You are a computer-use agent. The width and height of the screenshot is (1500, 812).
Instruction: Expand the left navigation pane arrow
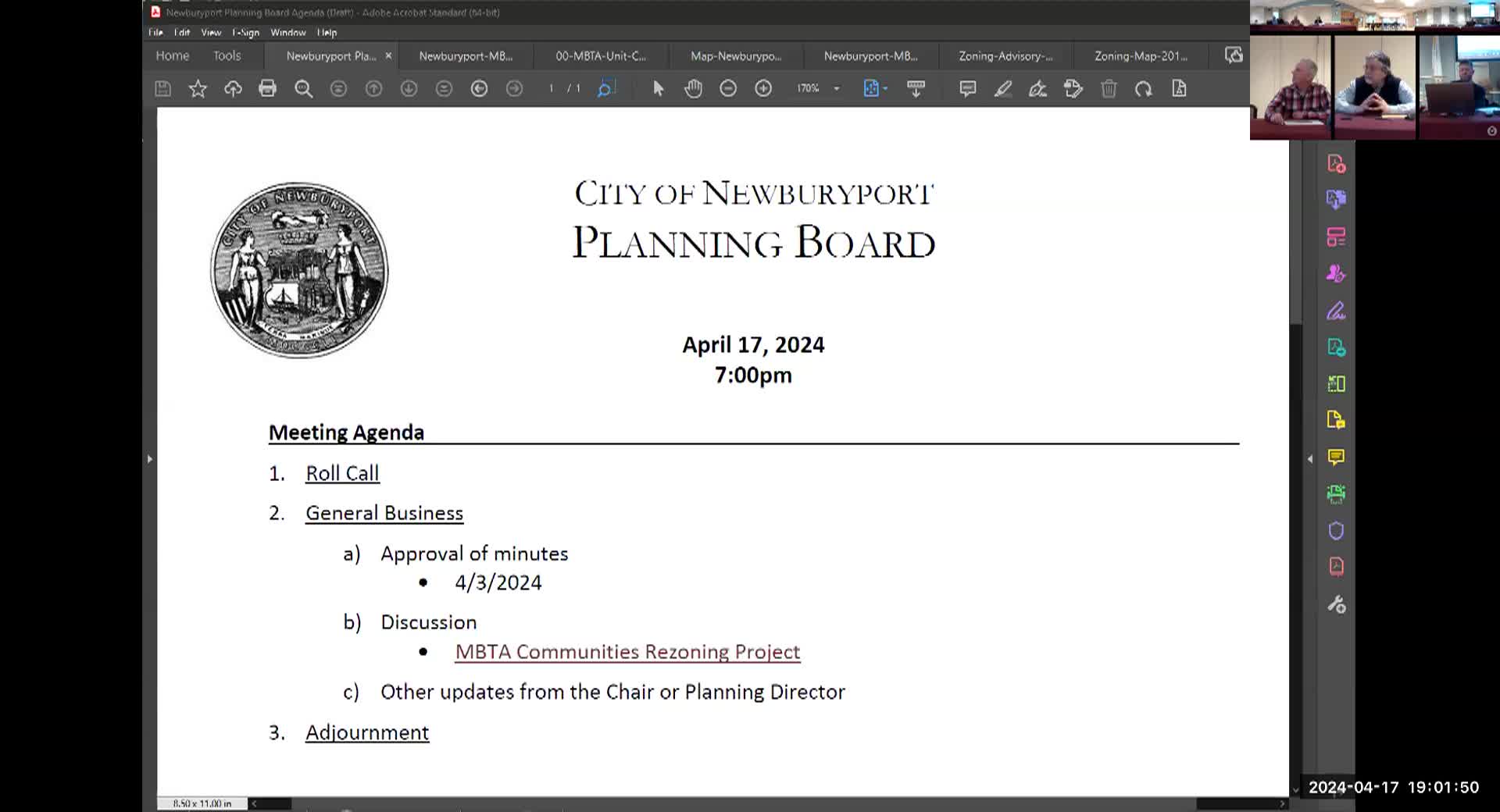149,459
